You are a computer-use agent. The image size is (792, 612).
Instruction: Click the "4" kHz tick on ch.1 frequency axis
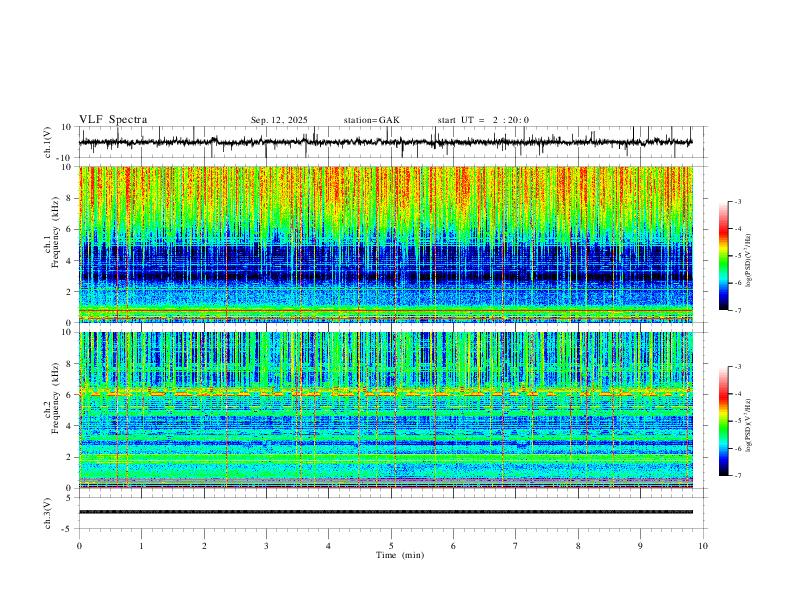(x=69, y=260)
